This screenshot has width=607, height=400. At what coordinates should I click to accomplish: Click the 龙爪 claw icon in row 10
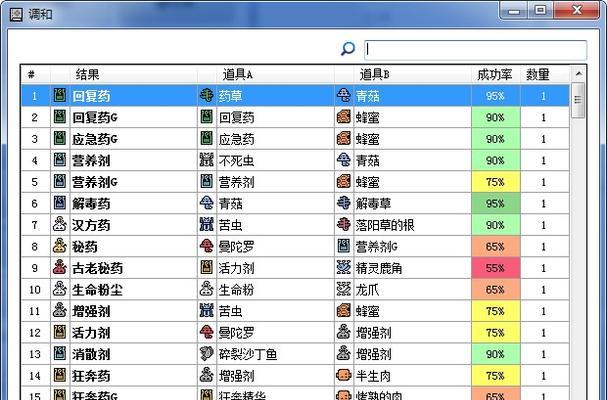click(x=344, y=289)
